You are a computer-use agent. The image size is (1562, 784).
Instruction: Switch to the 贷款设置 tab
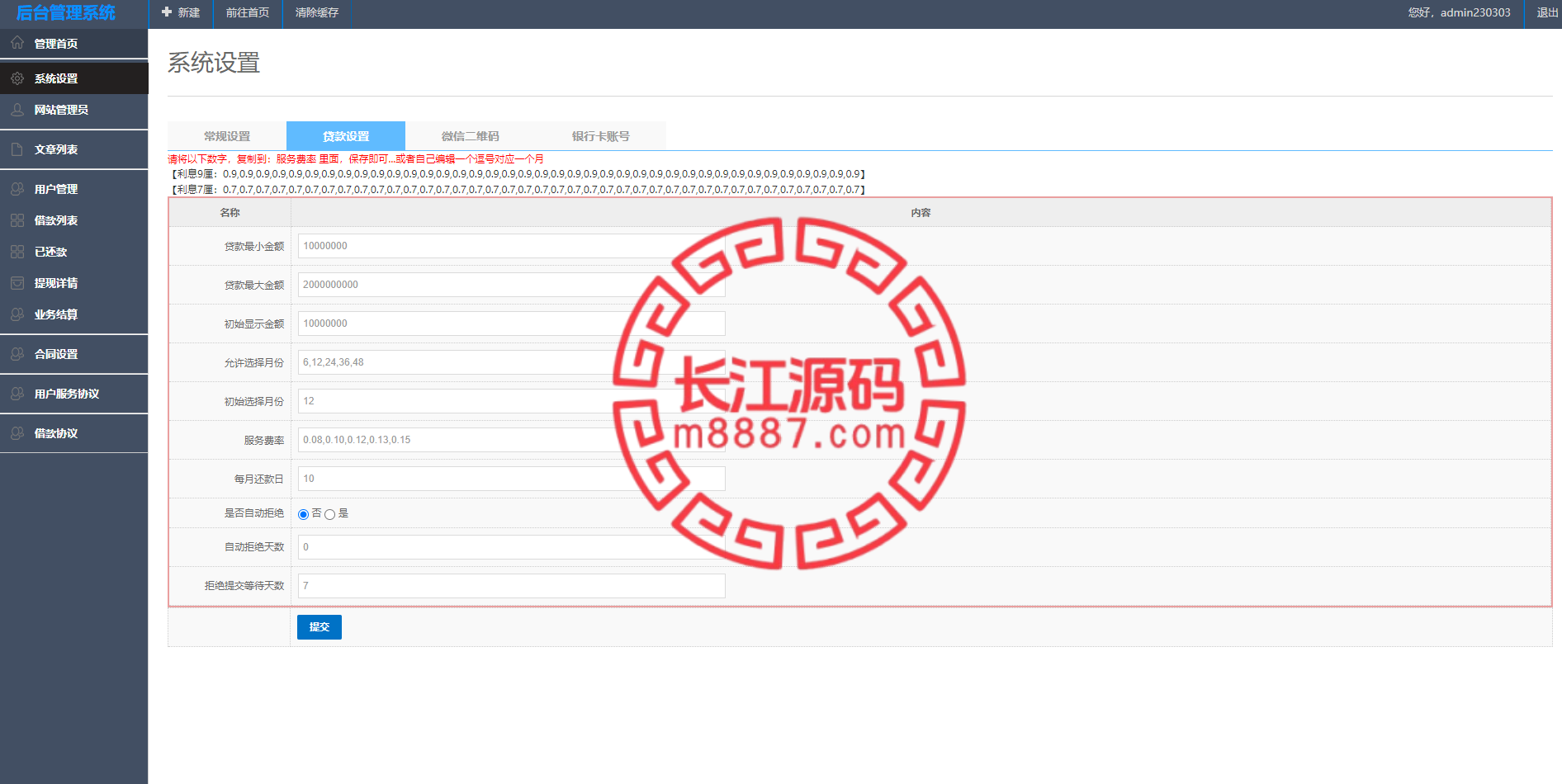(346, 136)
